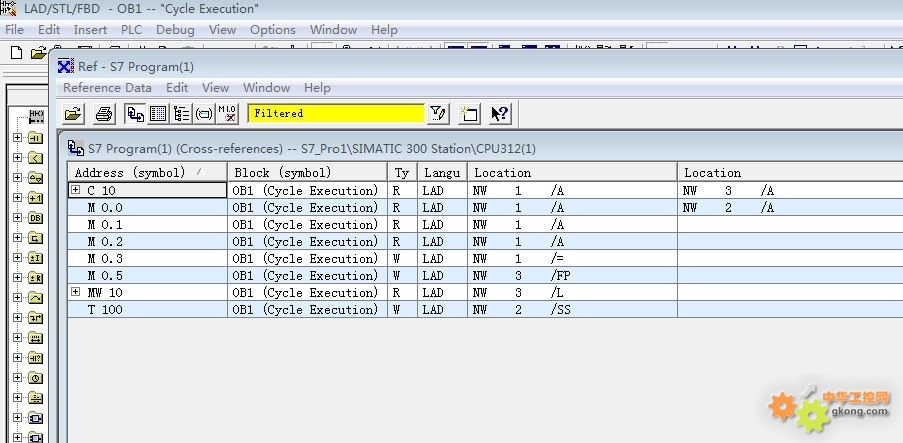
Task: Switch to the Cross-references view icon
Action: pyautogui.click(x=135, y=114)
